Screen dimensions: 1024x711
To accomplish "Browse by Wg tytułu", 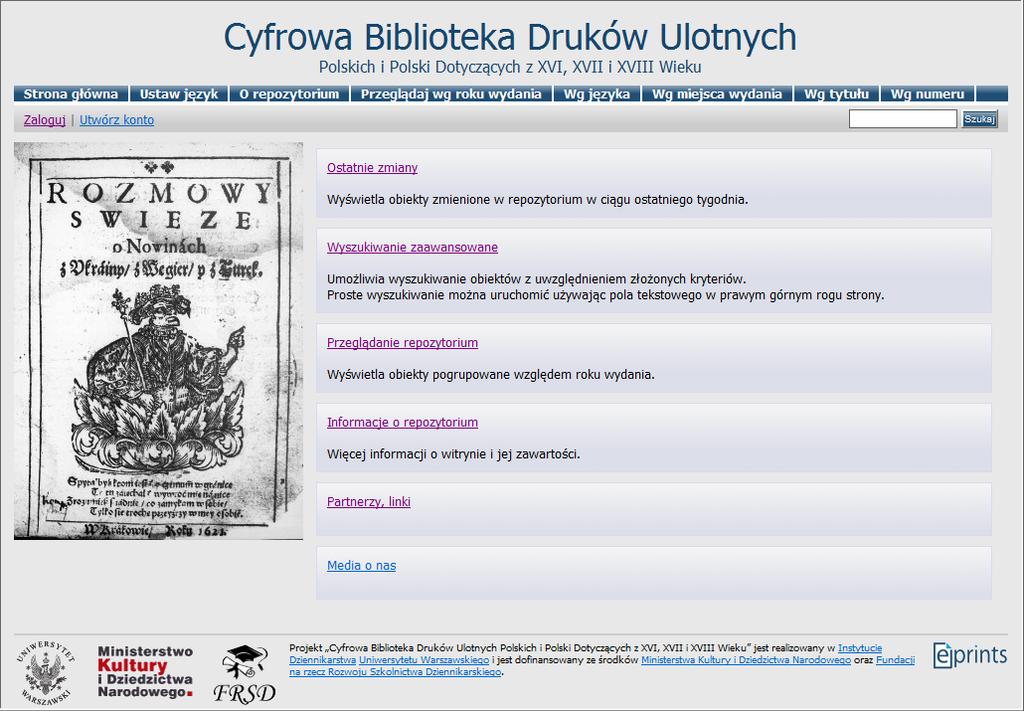I will [837, 94].
